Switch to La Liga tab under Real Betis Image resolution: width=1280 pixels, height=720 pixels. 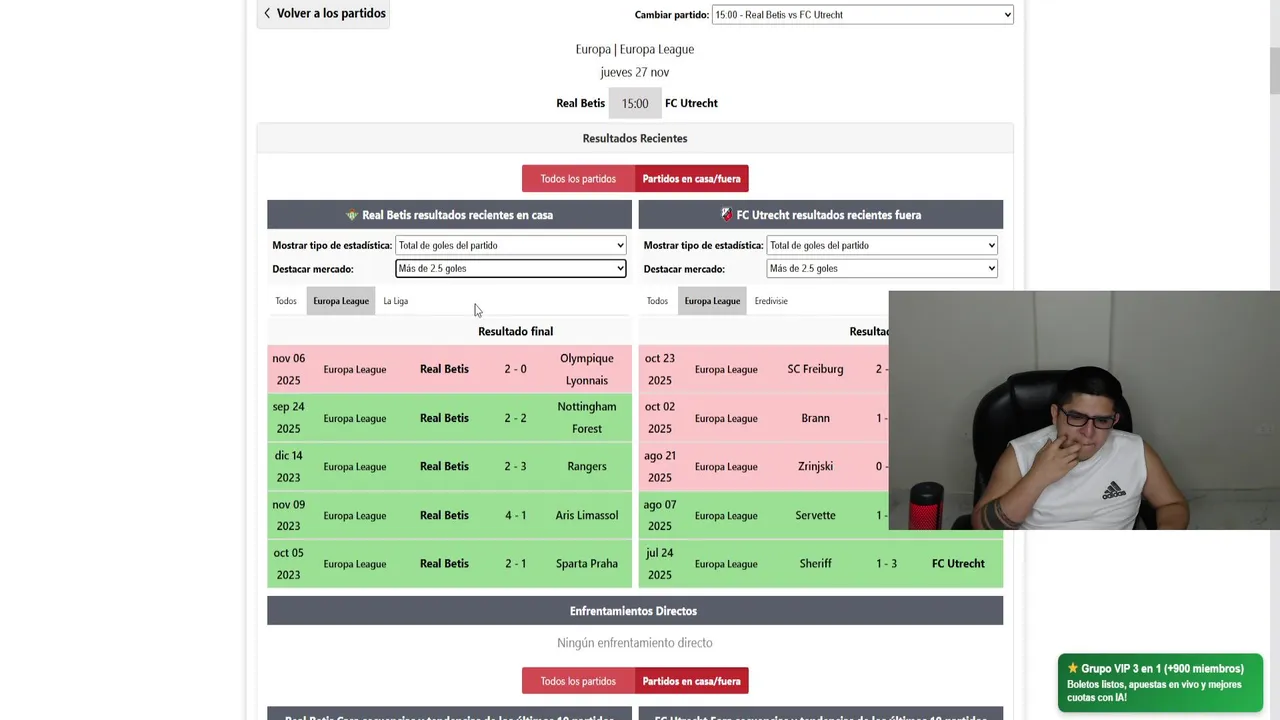(x=396, y=301)
